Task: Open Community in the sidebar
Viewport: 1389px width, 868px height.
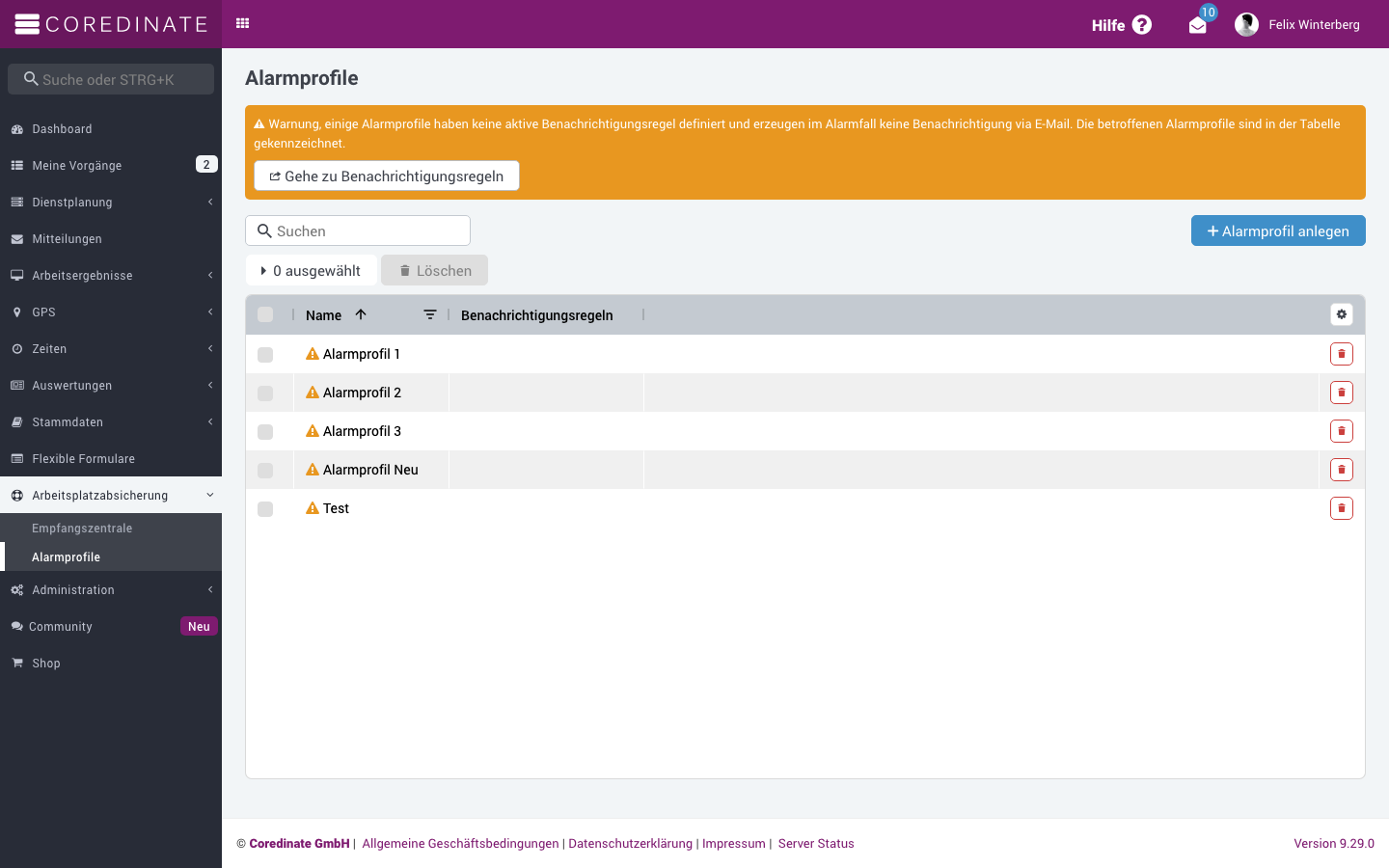Action: [x=111, y=626]
